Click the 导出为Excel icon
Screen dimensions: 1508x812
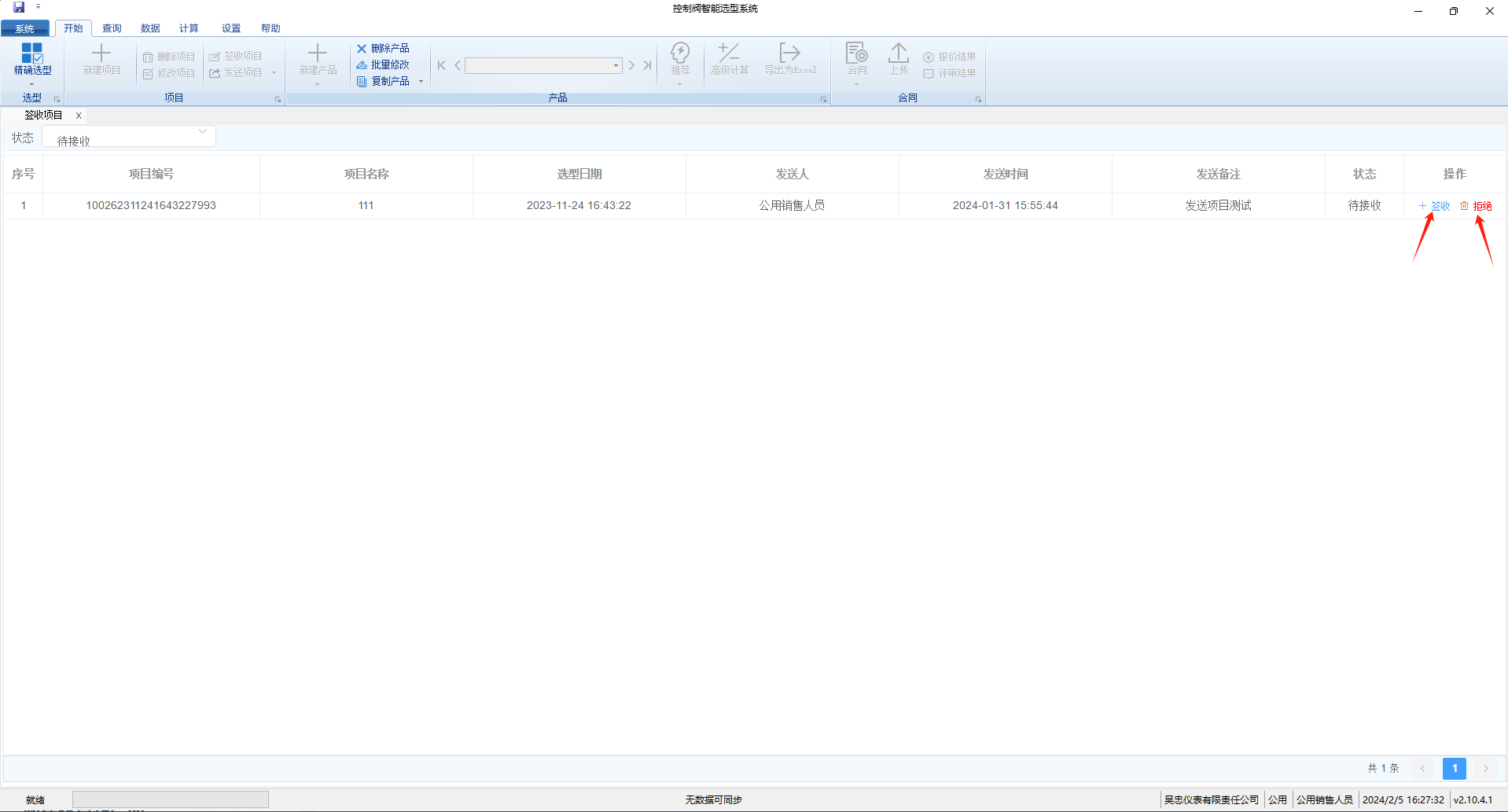pos(789,53)
